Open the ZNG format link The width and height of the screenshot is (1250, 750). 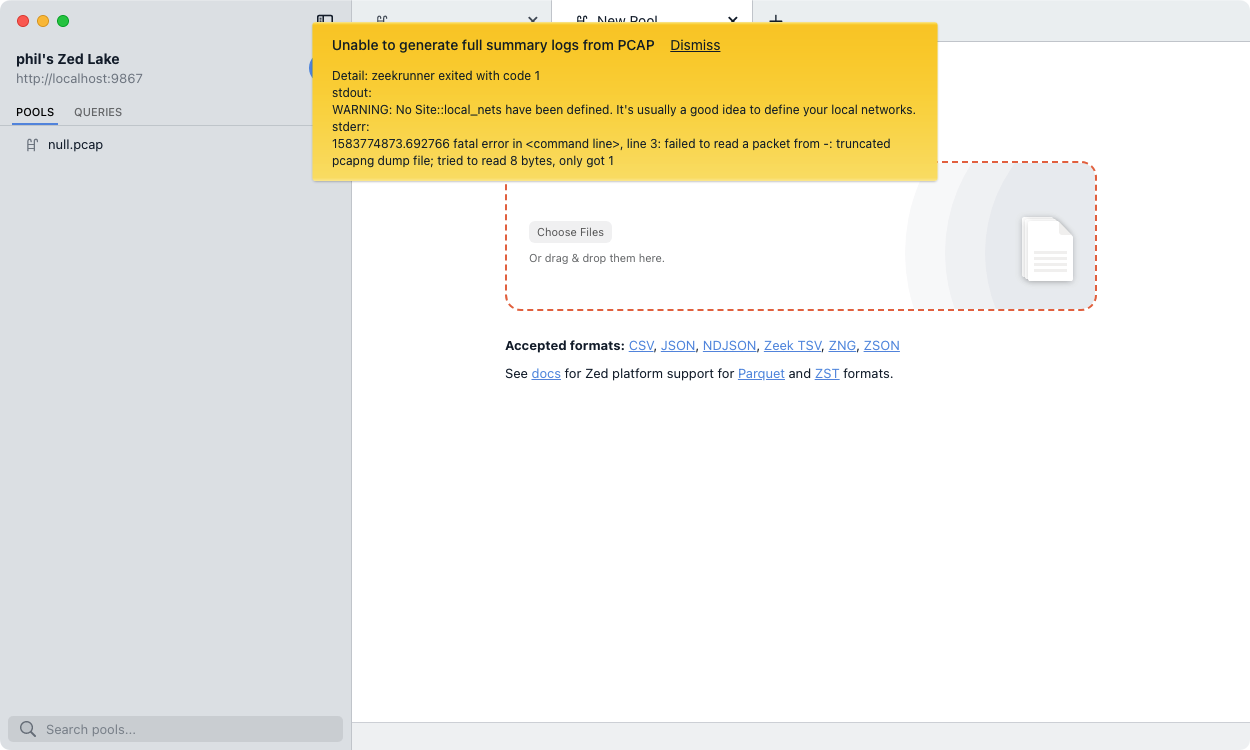coord(842,346)
